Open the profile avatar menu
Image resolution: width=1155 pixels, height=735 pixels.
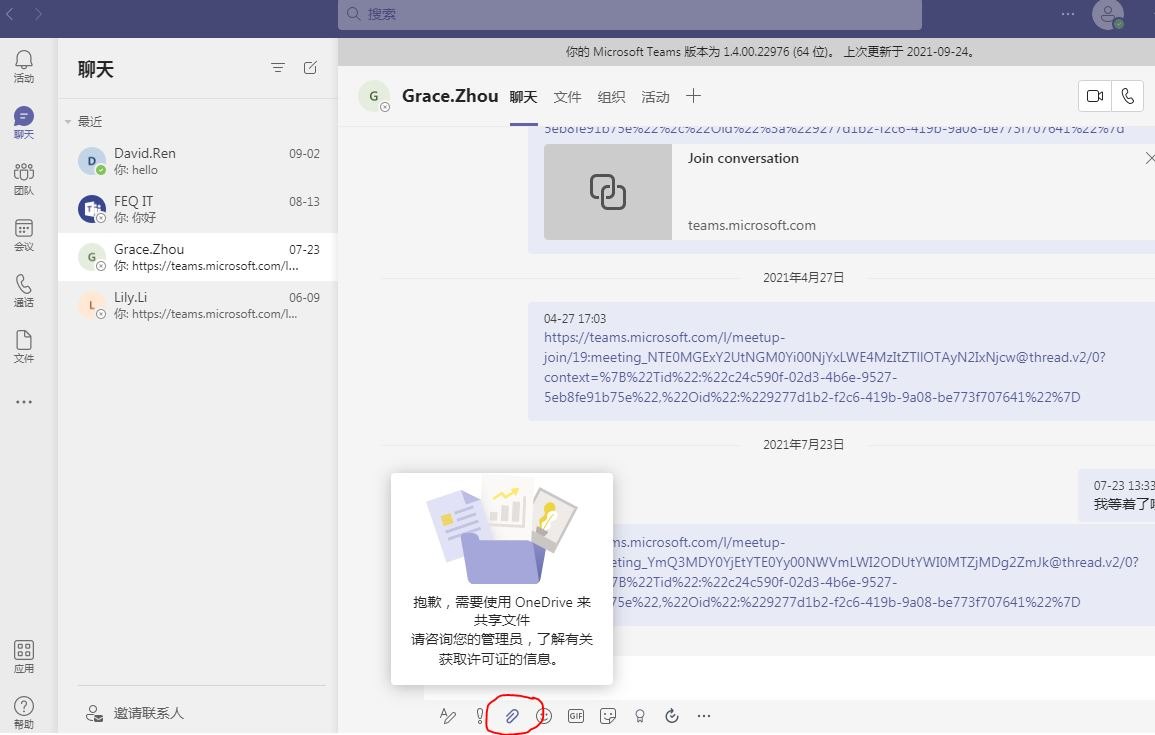pyautogui.click(x=1107, y=15)
